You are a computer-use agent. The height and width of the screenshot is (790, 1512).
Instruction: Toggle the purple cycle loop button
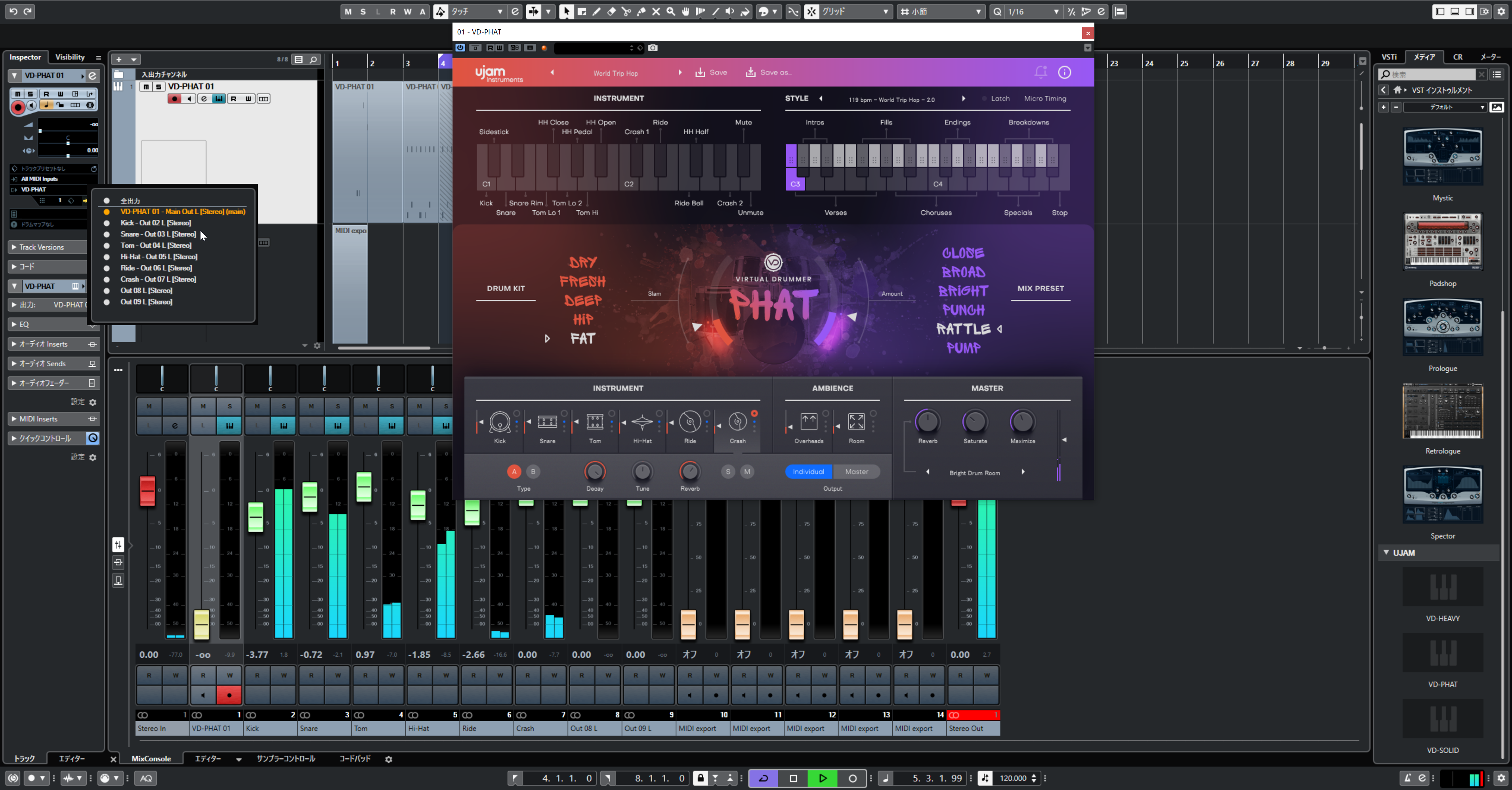point(764,778)
